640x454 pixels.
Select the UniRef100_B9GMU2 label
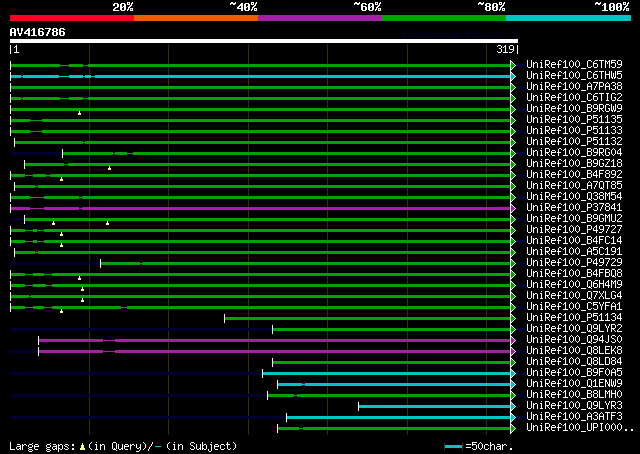tap(574, 219)
